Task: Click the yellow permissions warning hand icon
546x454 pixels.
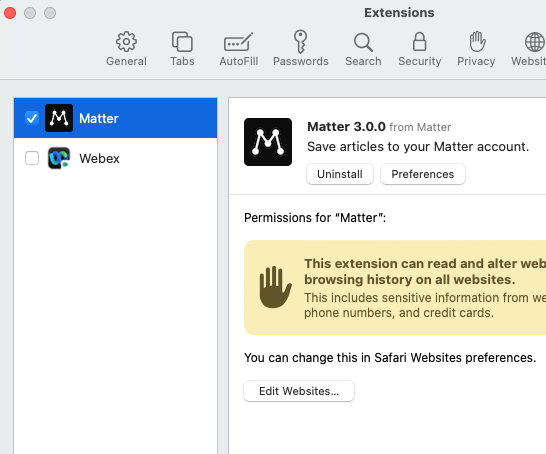Action: pyautogui.click(x=275, y=287)
